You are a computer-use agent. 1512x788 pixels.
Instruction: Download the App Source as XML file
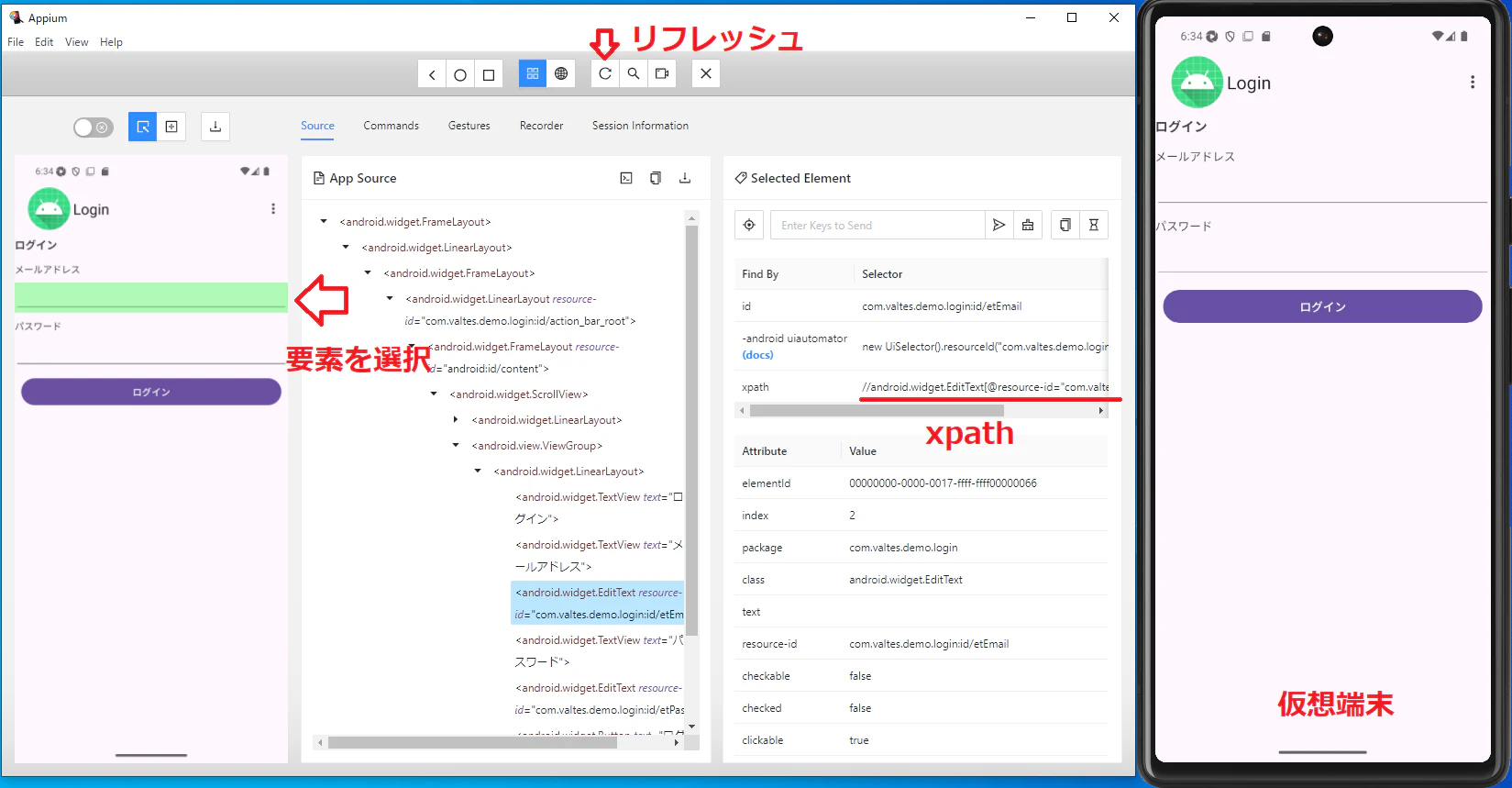pyautogui.click(x=685, y=178)
